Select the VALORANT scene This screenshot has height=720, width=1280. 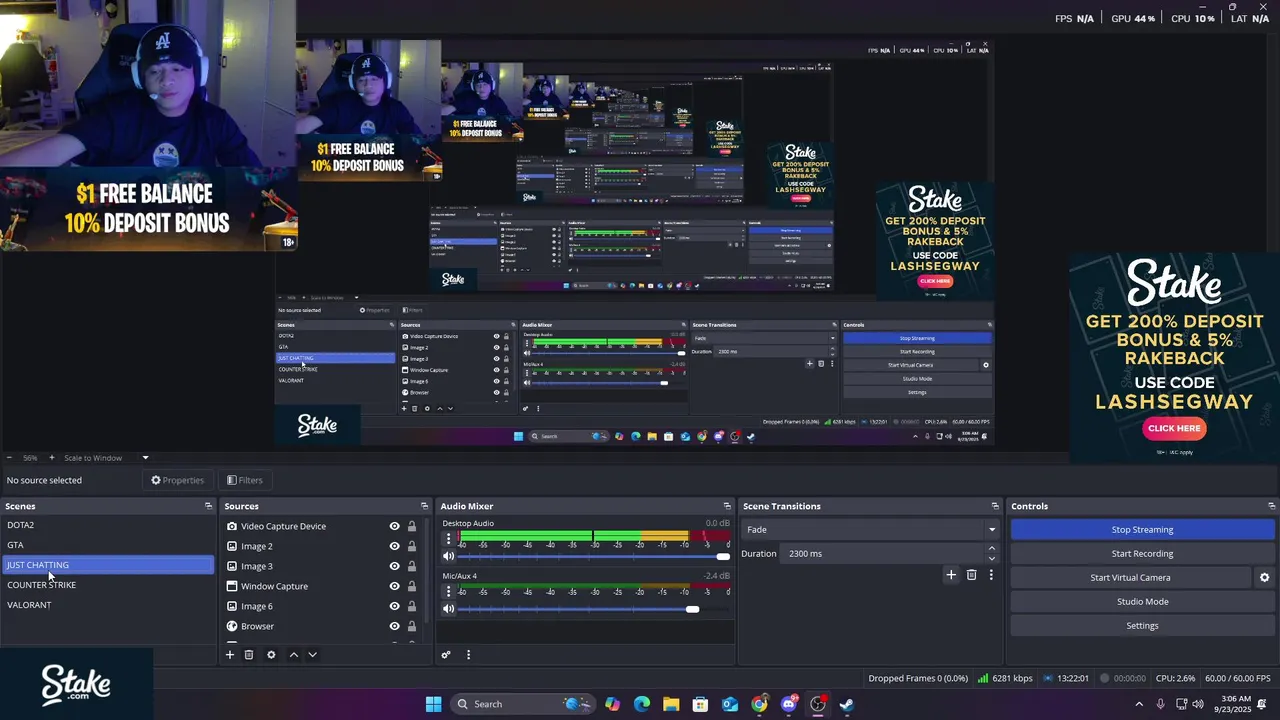pos(108,605)
